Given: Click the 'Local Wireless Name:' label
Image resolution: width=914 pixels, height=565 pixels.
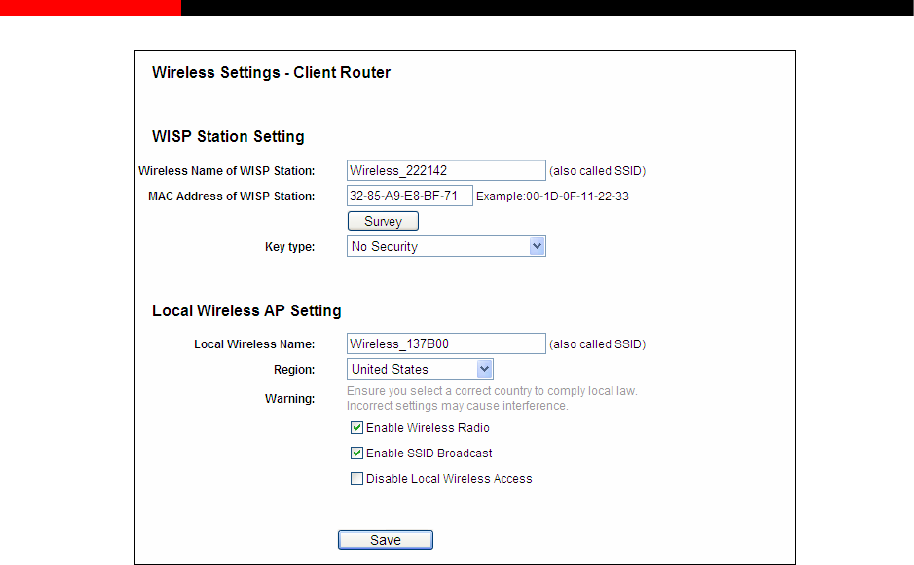Looking at the screenshot, I should 254,344.
